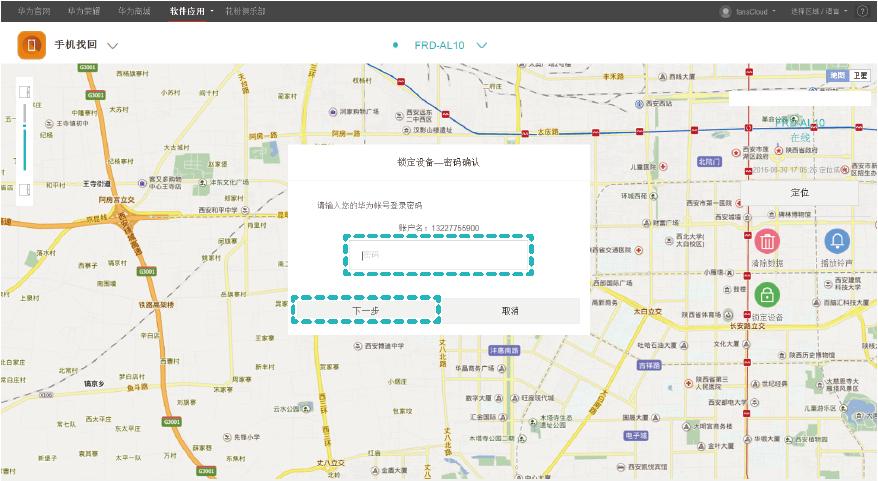Click the green 锁定设备 lock icon
The width and height of the screenshot is (878, 481).
(x=767, y=294)
